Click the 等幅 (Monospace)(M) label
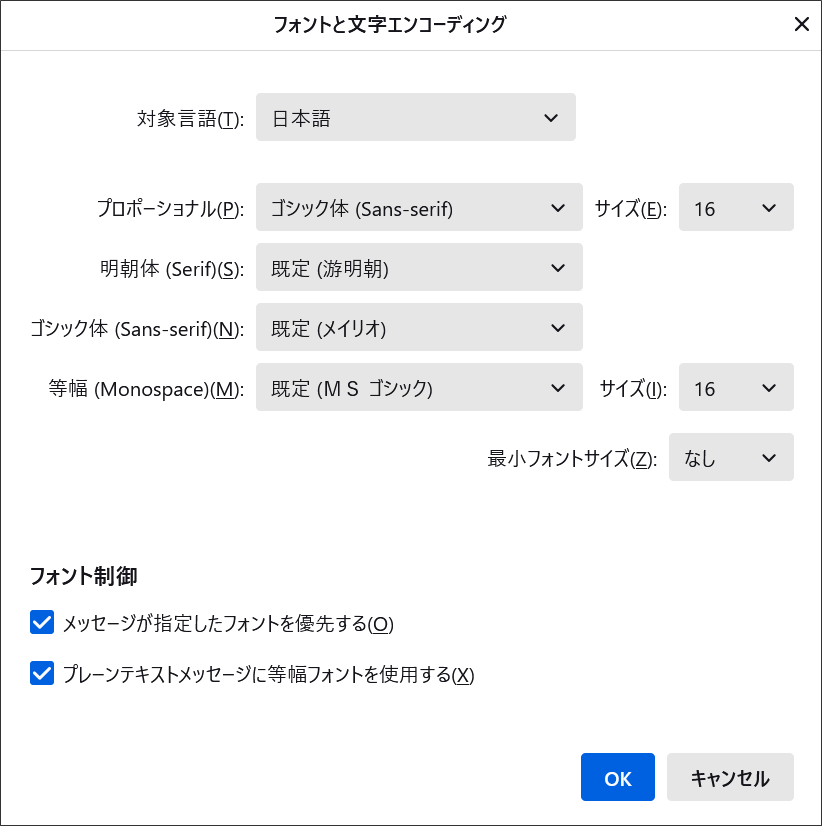The width and height of the screenshot is (822, 826). click(146, 389)
